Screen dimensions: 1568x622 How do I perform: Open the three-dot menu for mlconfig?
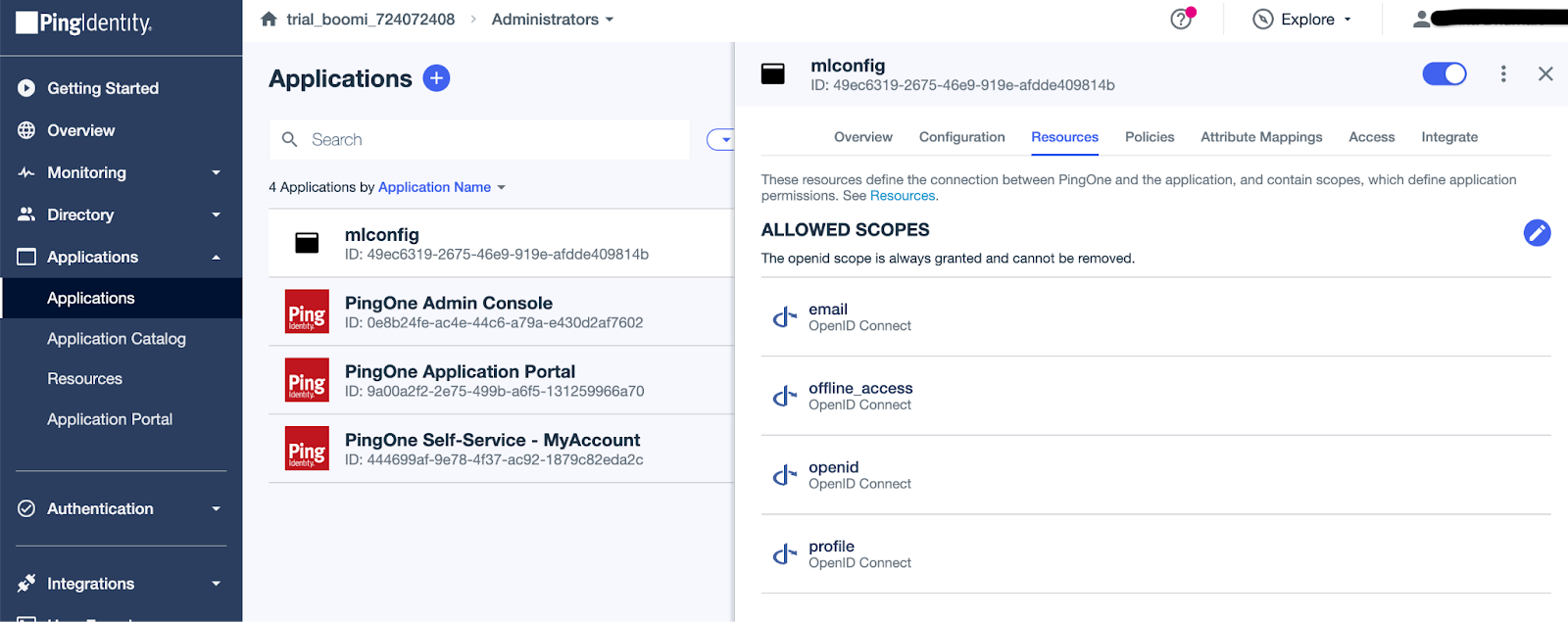point(1503,74)
